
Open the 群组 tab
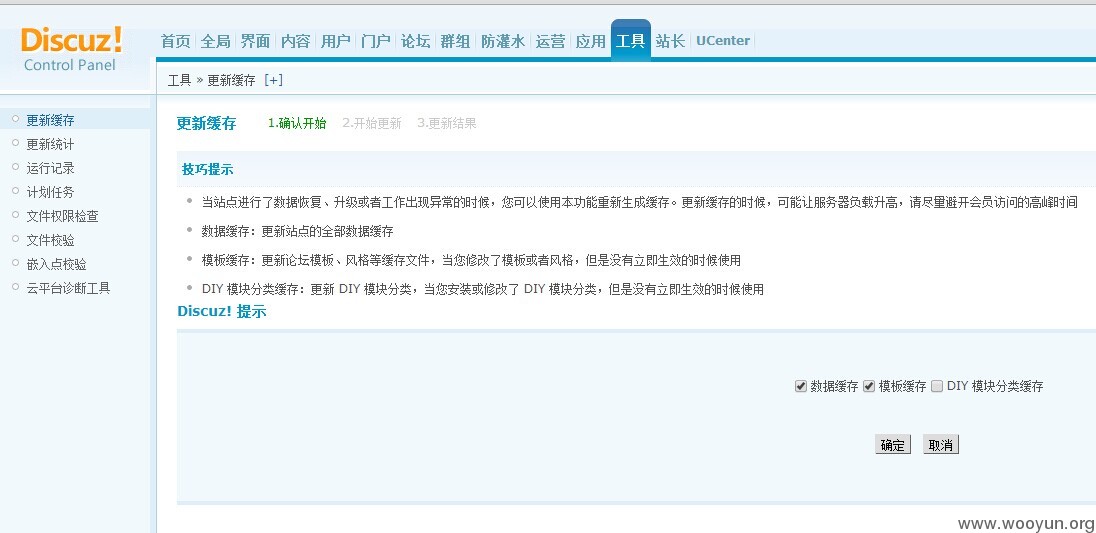tap(455, 41)
